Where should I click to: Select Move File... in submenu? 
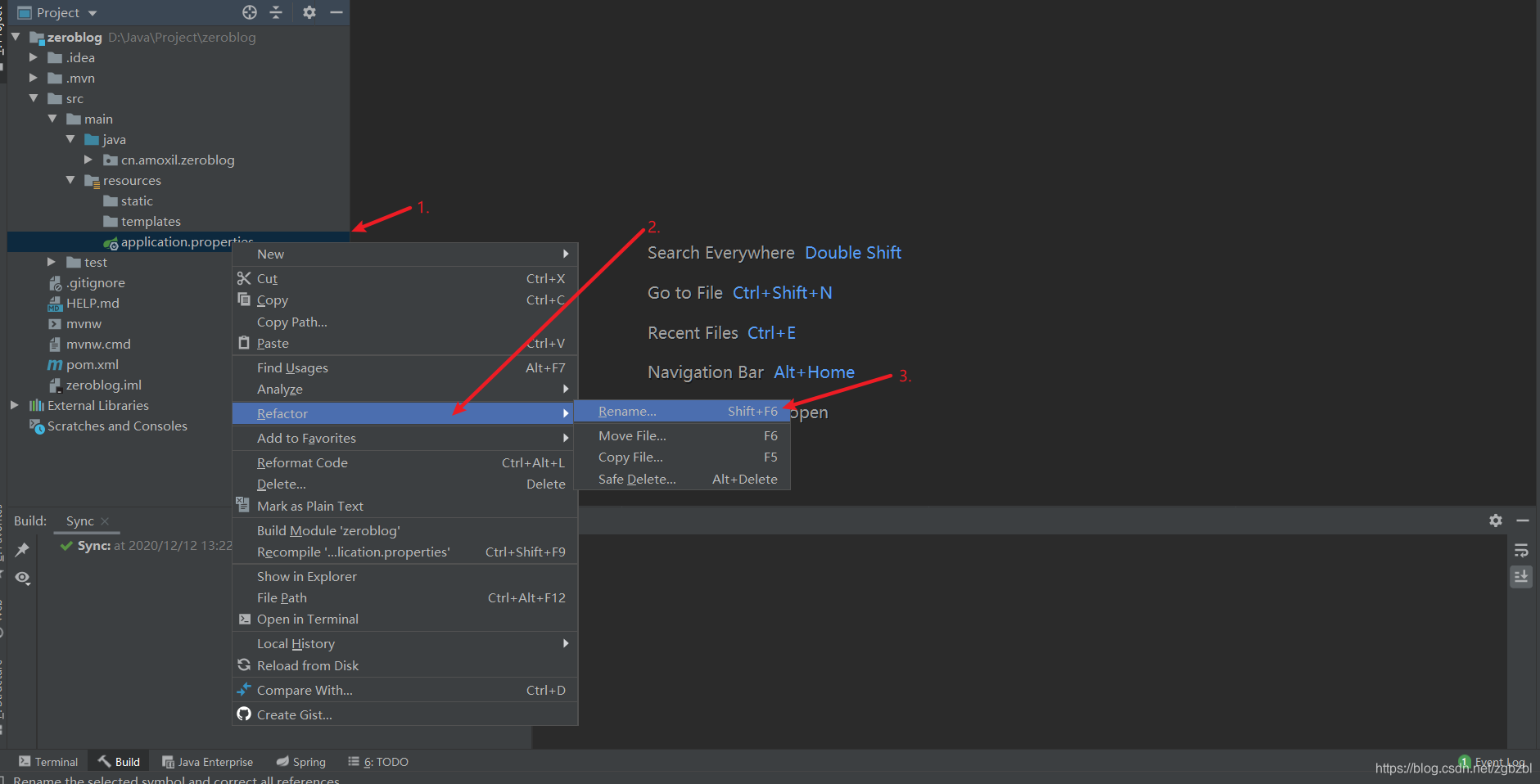coord(682,435)
